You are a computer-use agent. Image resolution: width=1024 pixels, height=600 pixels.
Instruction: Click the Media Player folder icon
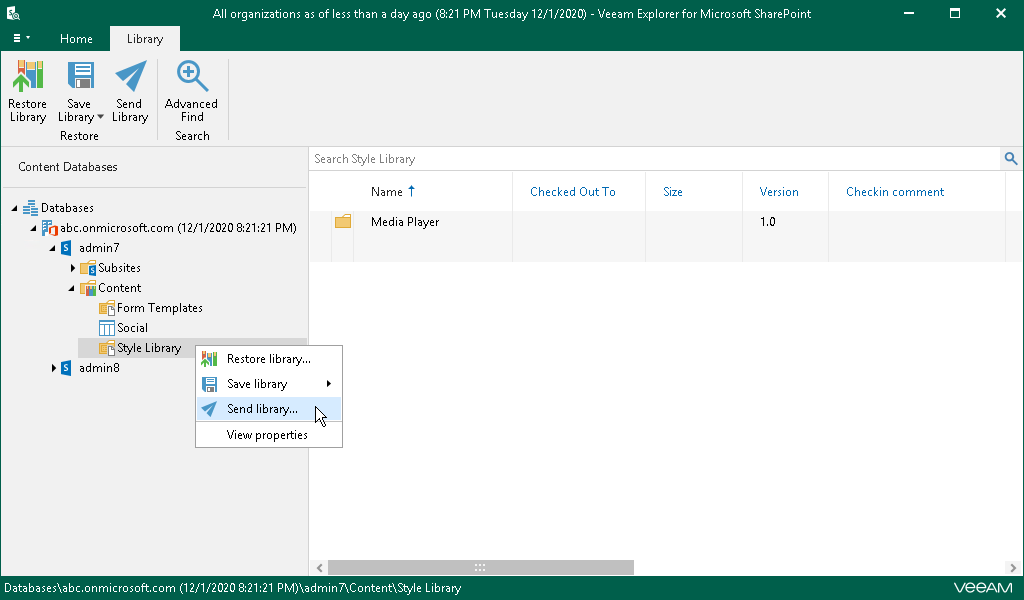coord(343,222)
